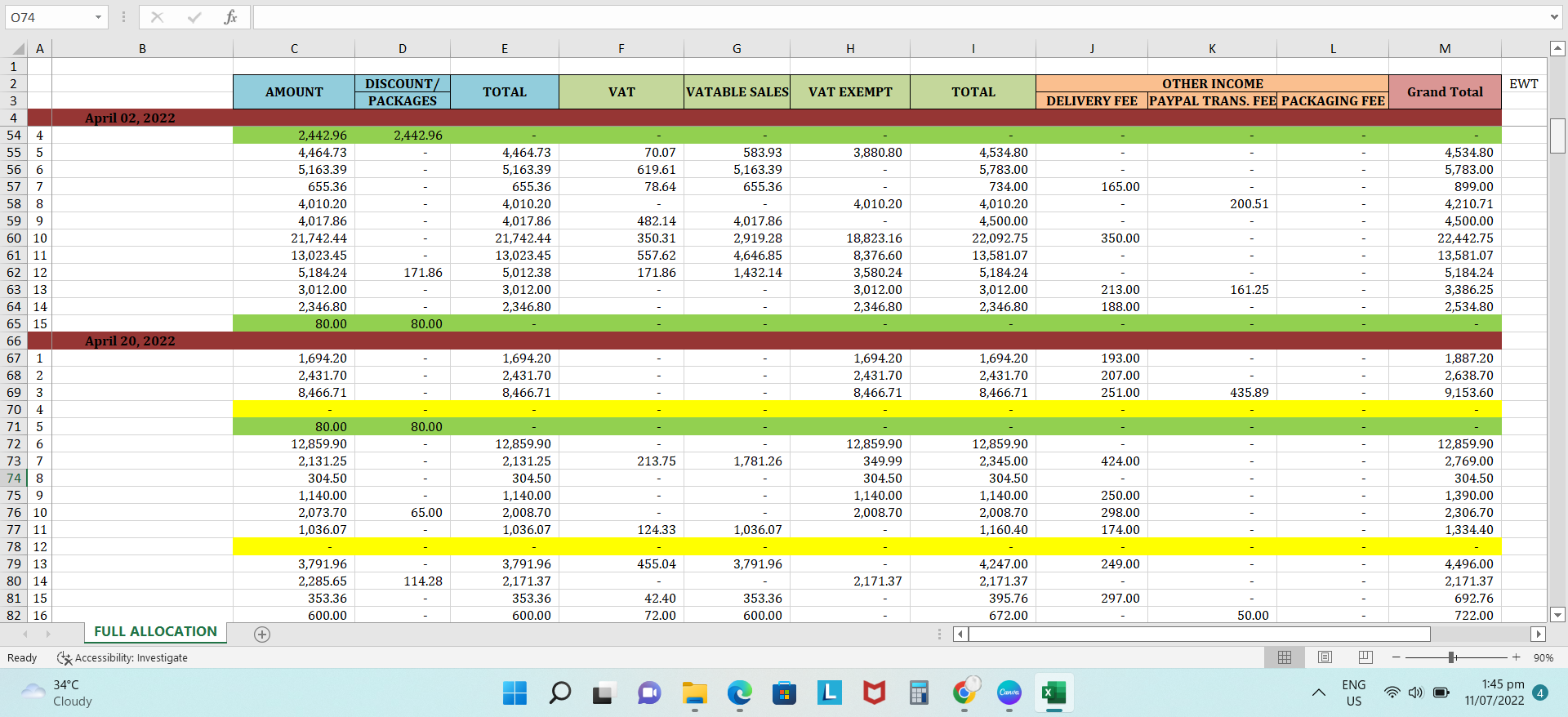Open Canva from taskbar
This screenshot has height=717, width=1568.
[1009, 693]
